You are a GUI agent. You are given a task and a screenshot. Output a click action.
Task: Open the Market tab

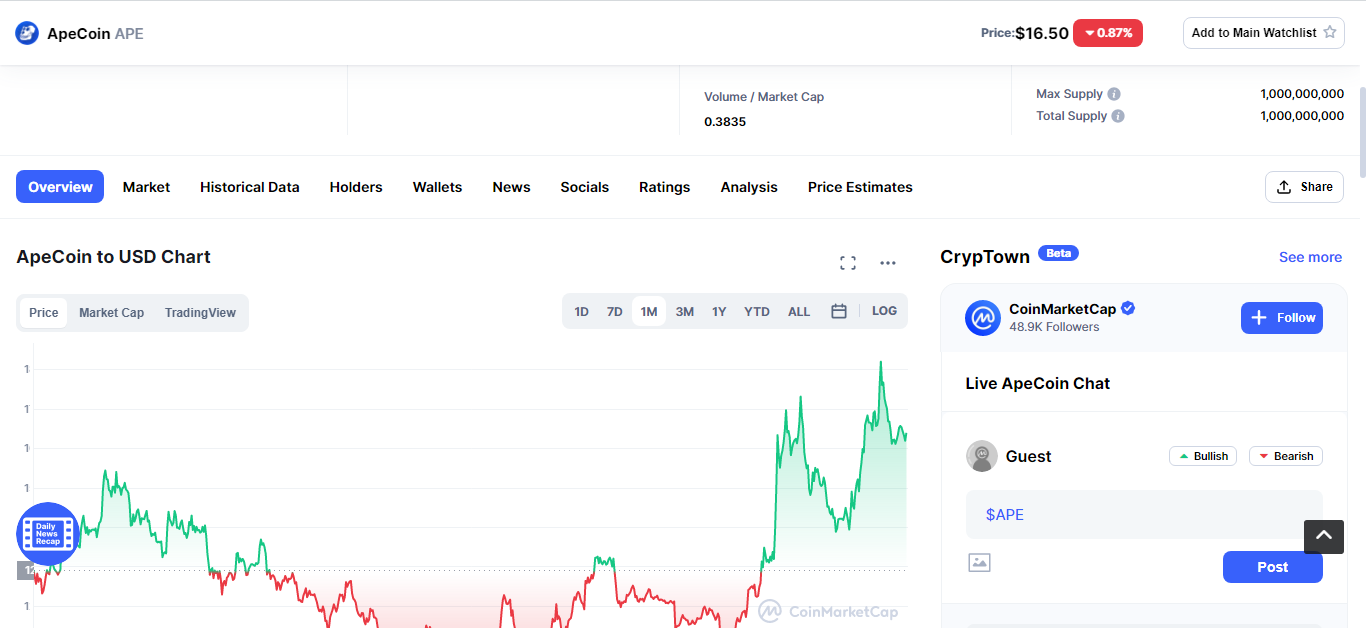point(146,187)
